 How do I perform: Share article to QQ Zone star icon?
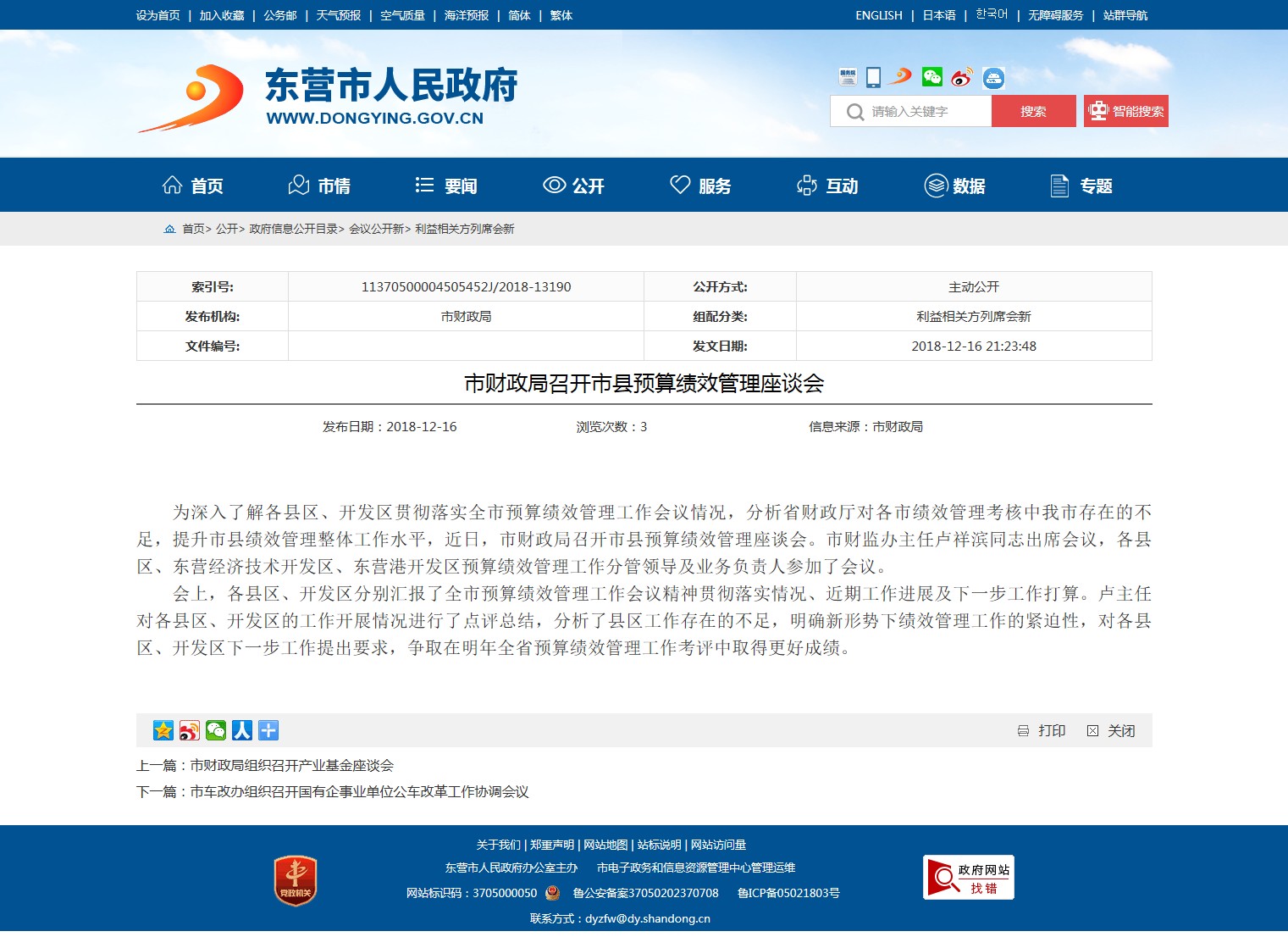163,730
